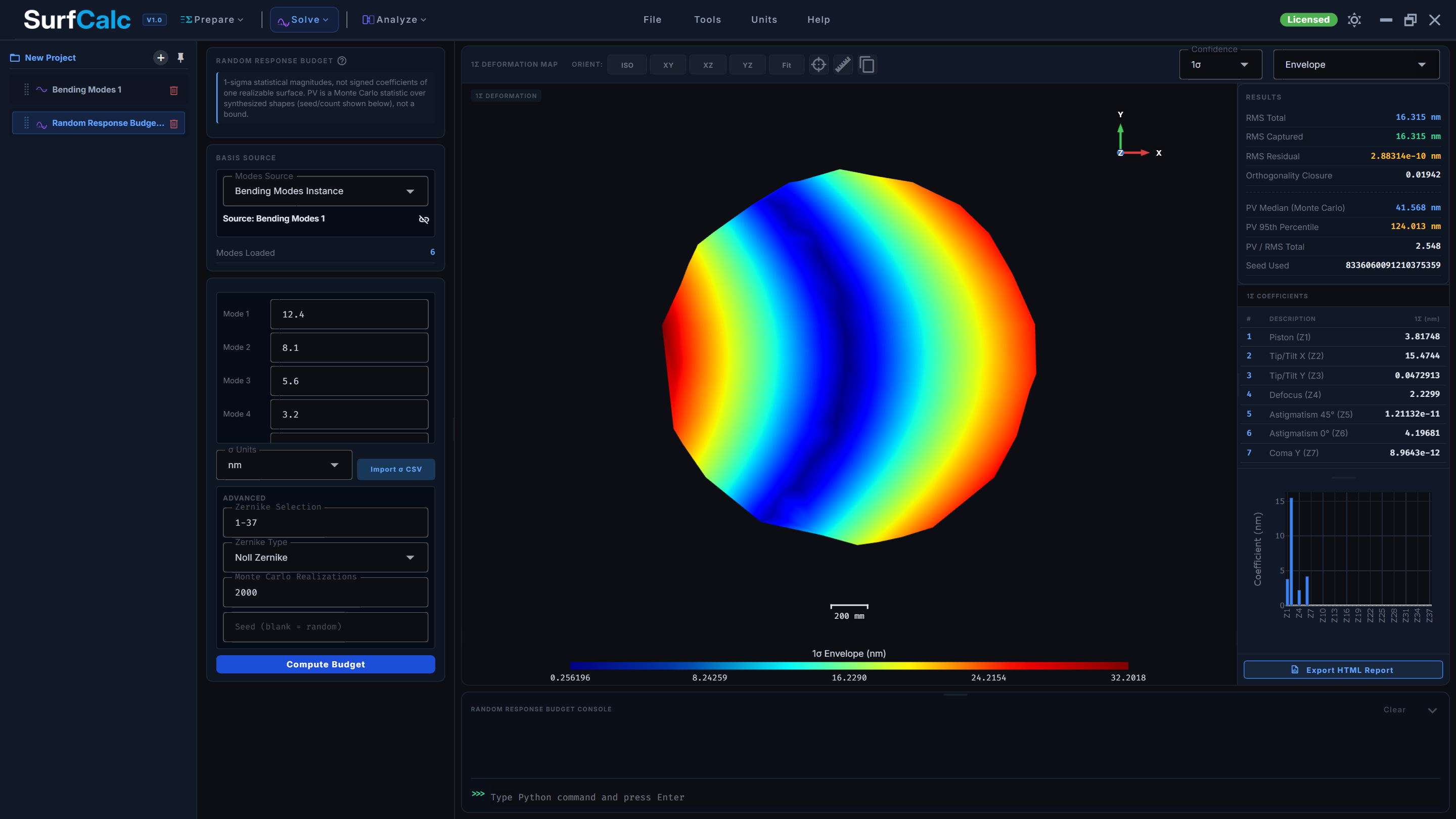Open the Zernike Type dropdown
Screen dimensions: 1456x819
tap(326, 557)
